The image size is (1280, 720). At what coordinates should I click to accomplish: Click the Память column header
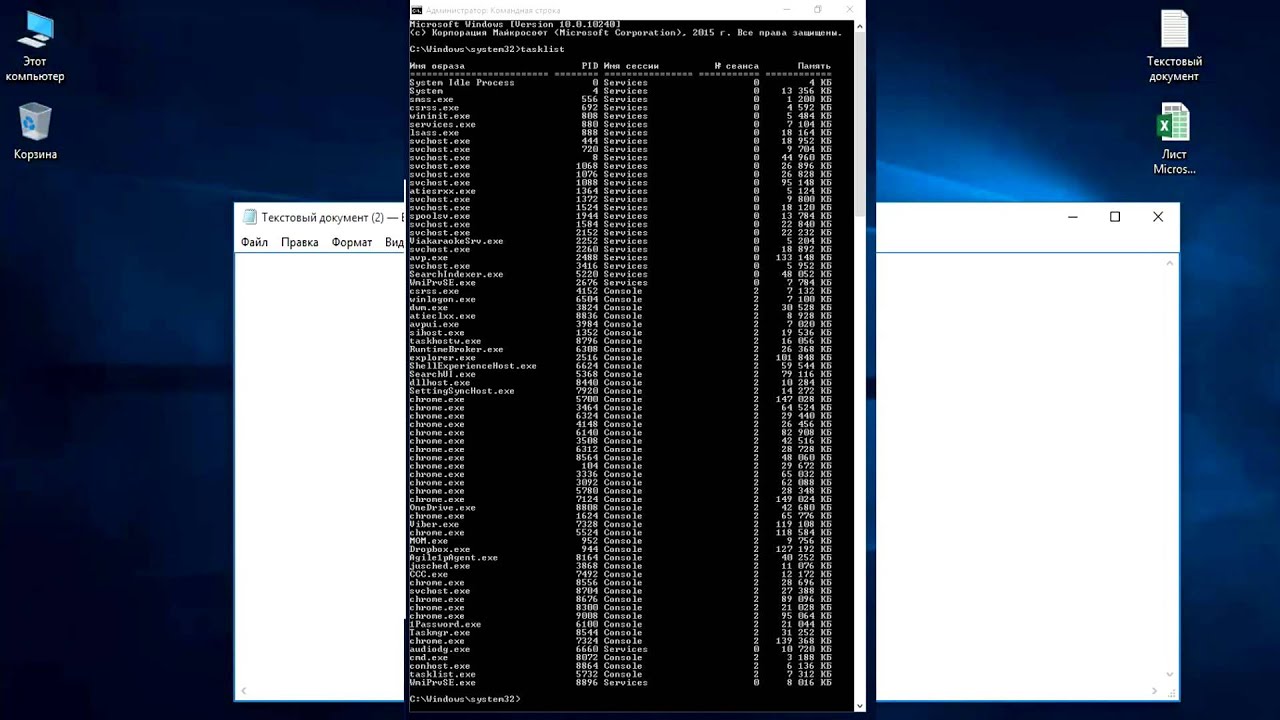click(x=814, y=66)
